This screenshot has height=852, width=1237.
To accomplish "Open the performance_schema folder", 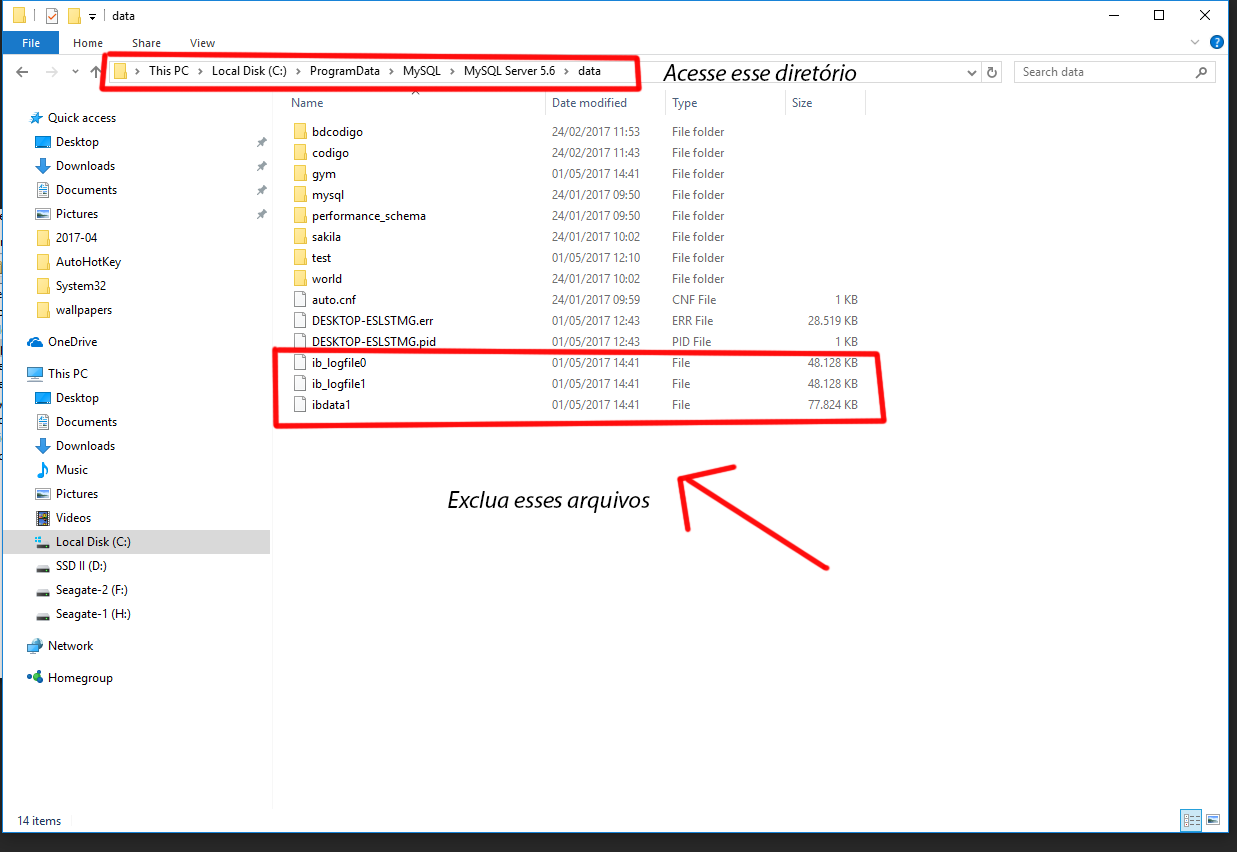I will coord(368,216).
